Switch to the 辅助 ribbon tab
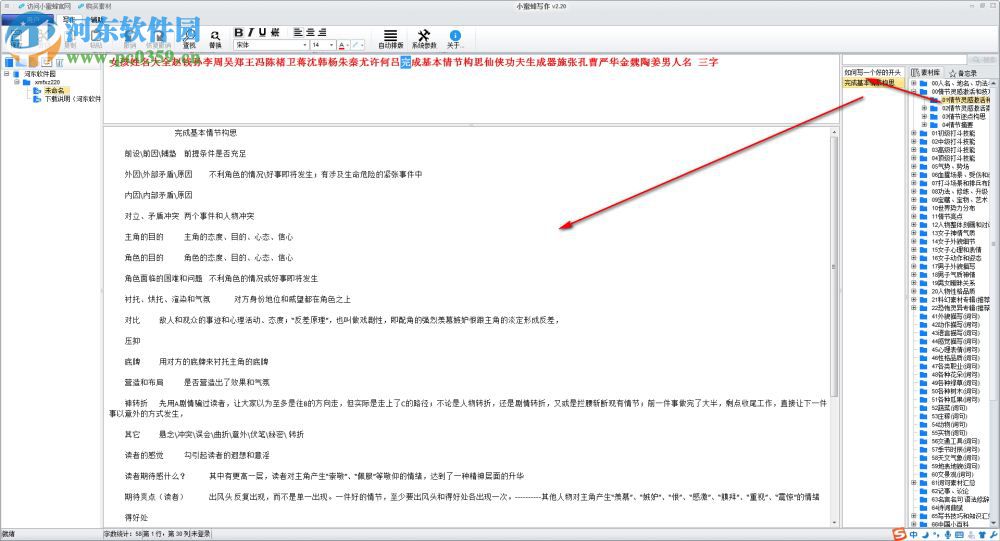This screenshot has width=1000, height=541. pos(96,19)
